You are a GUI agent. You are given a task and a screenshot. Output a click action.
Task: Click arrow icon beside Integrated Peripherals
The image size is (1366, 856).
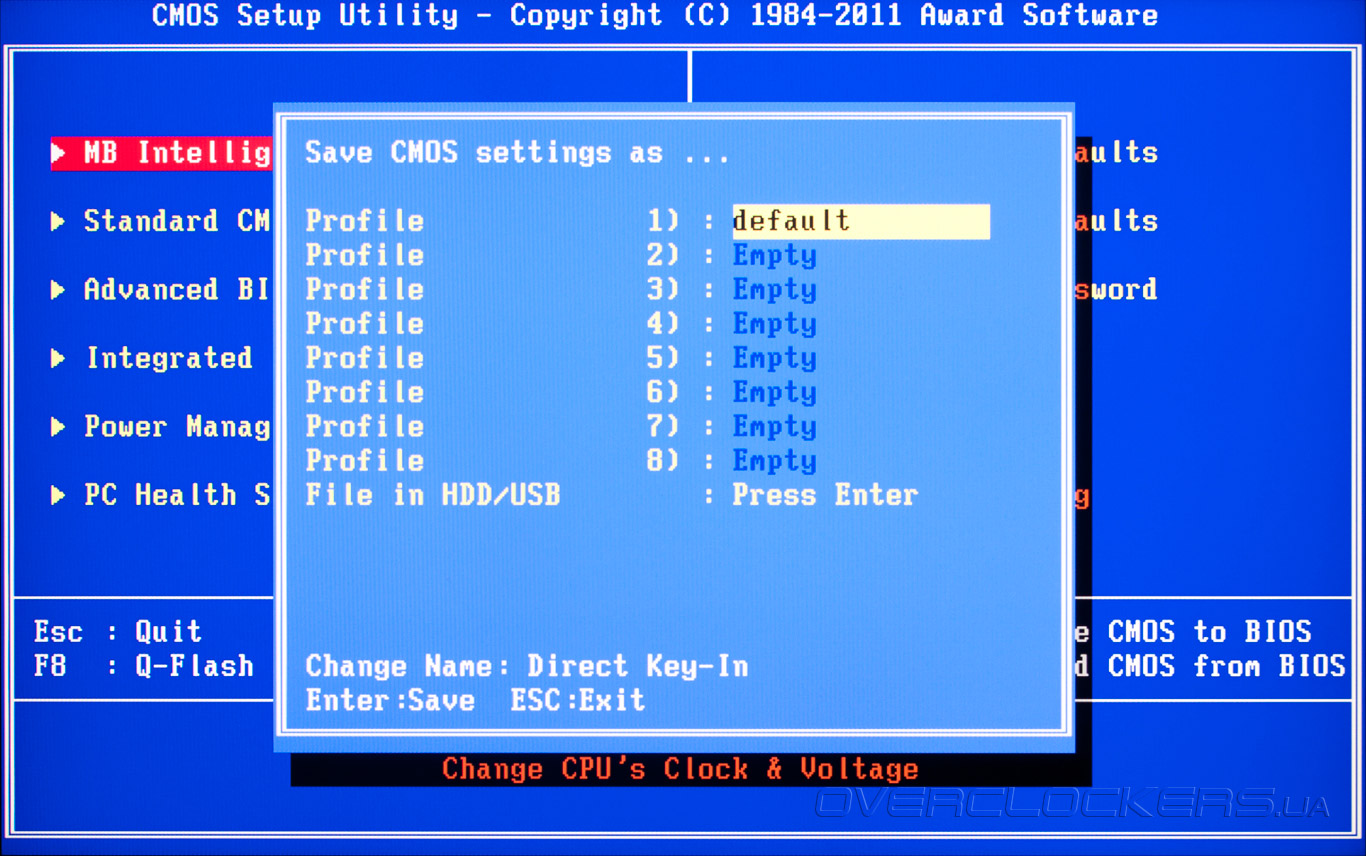point(58,358)
